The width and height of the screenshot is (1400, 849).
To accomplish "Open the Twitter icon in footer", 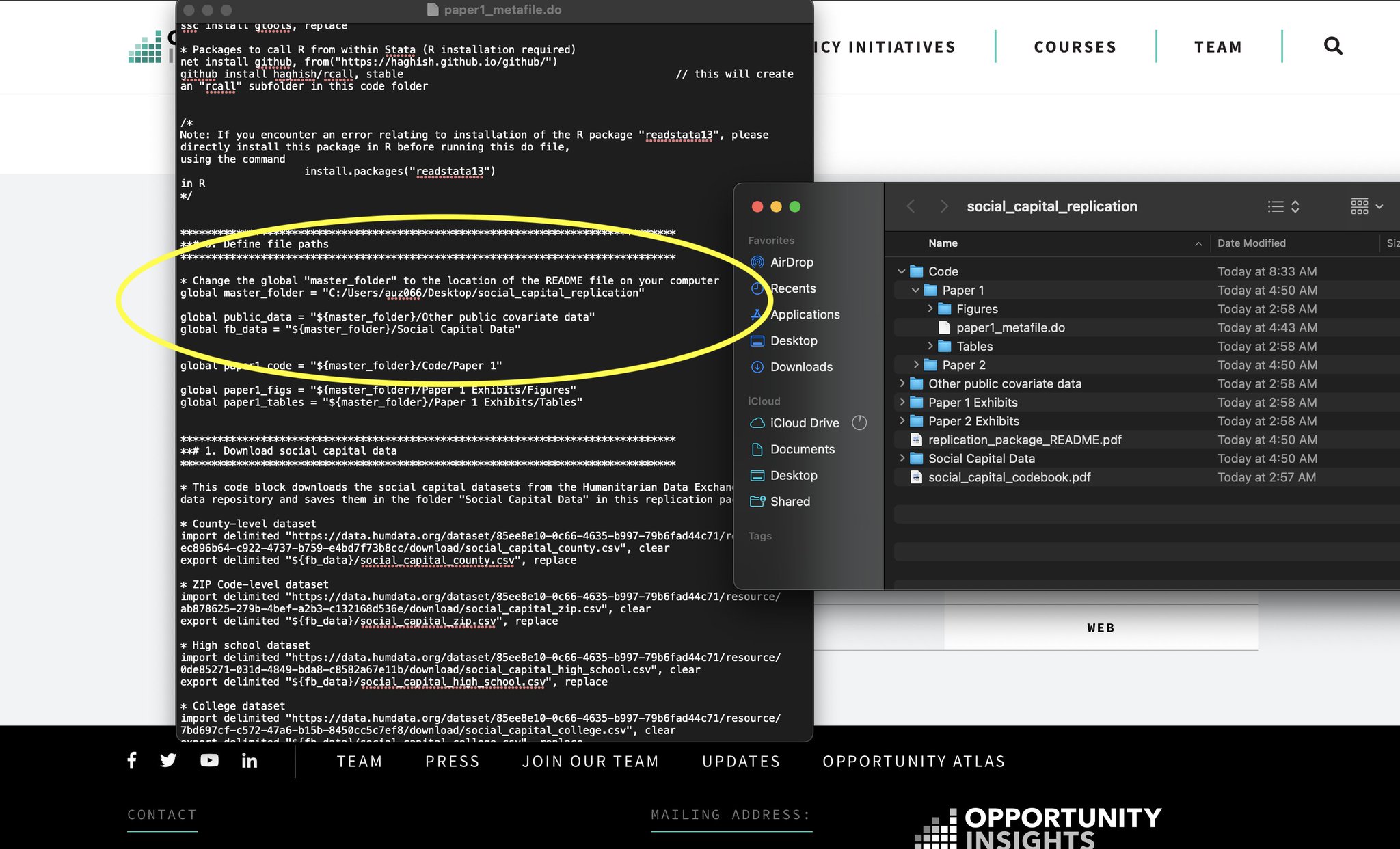I will coord(168,760).
